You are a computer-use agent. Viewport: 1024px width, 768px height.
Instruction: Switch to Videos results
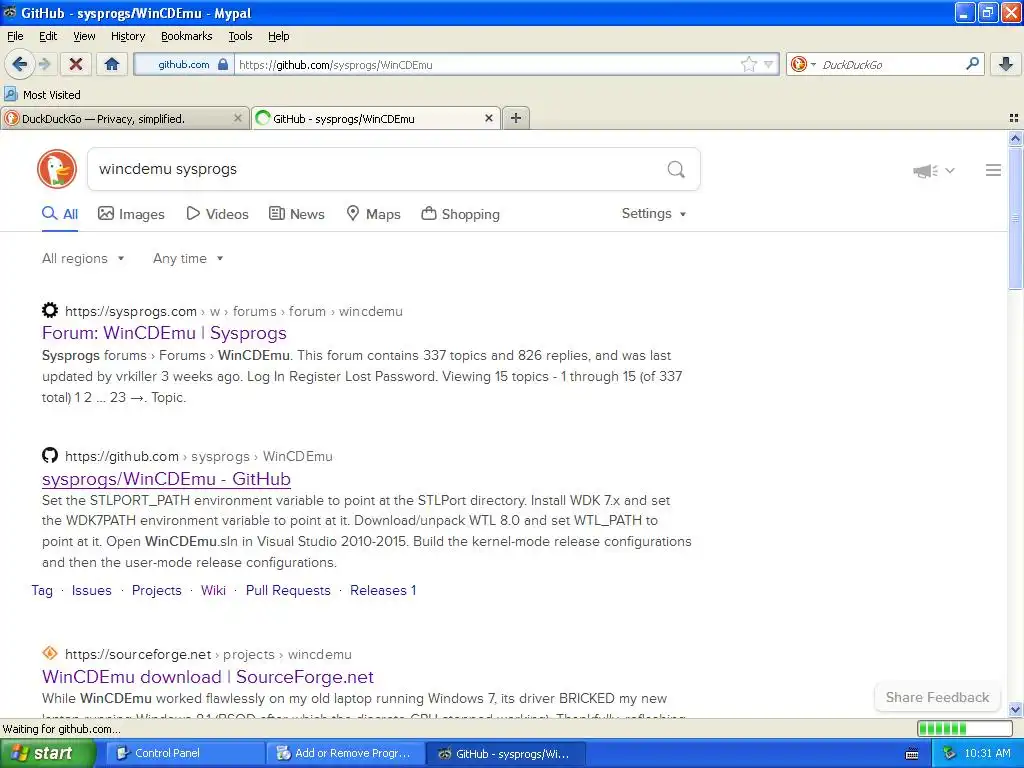pos(217,214)
